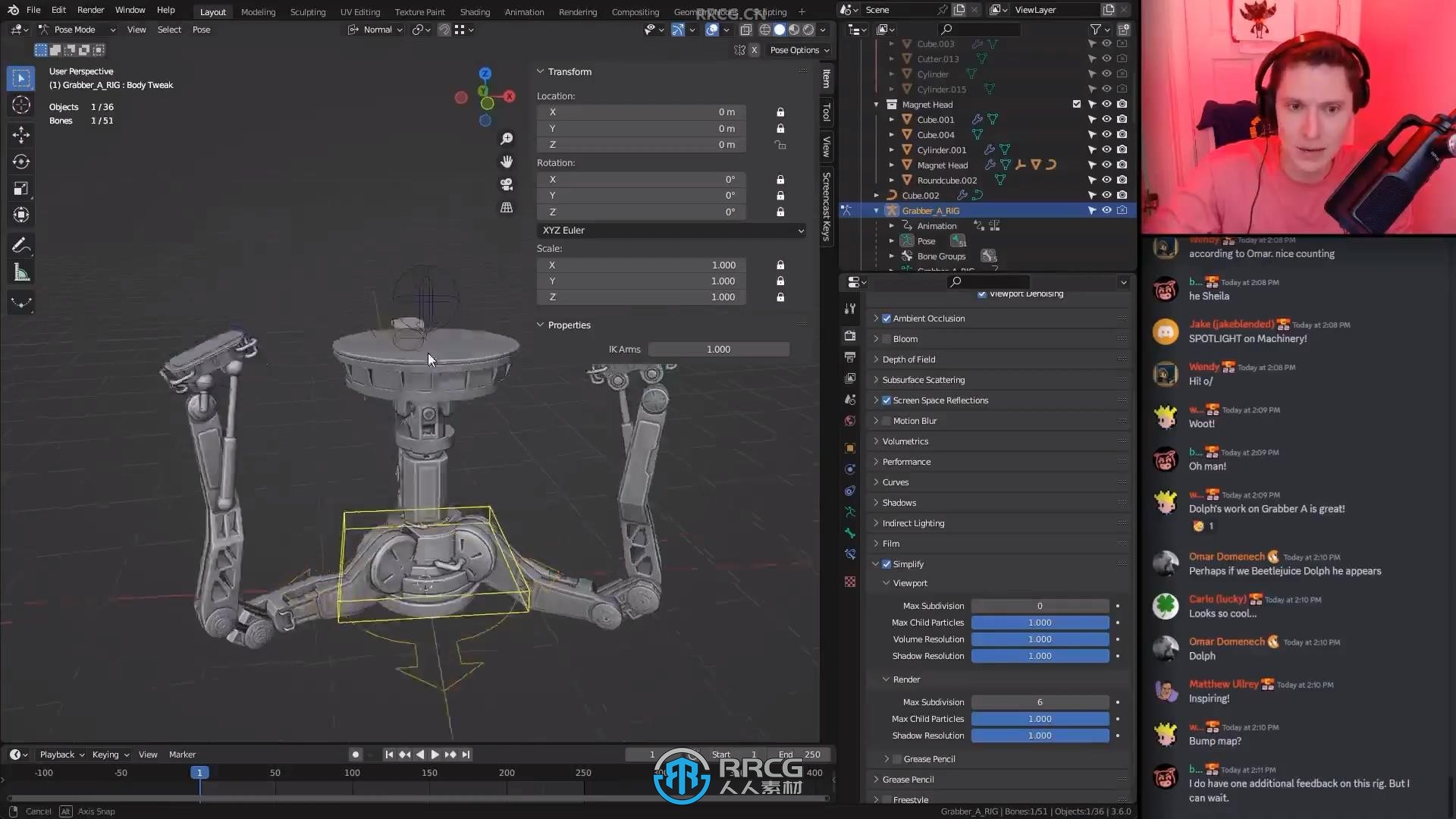Uncheck the Simplify checkbox
Image resolution: width=1456 pixels, height=819 pixels.
886,564
